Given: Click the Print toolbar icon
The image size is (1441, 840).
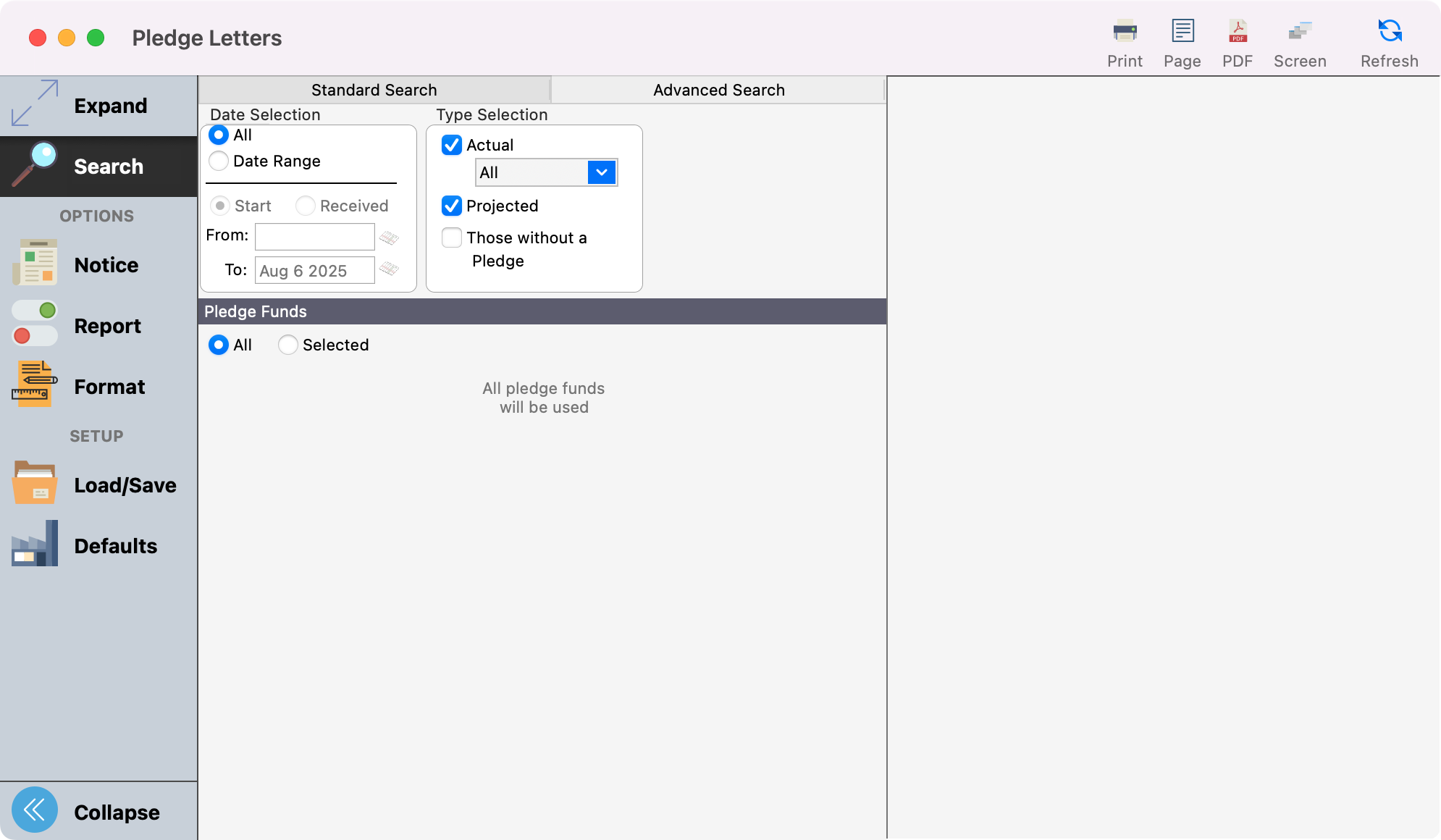Looking at the screenshot, I should pos(1125,32).
